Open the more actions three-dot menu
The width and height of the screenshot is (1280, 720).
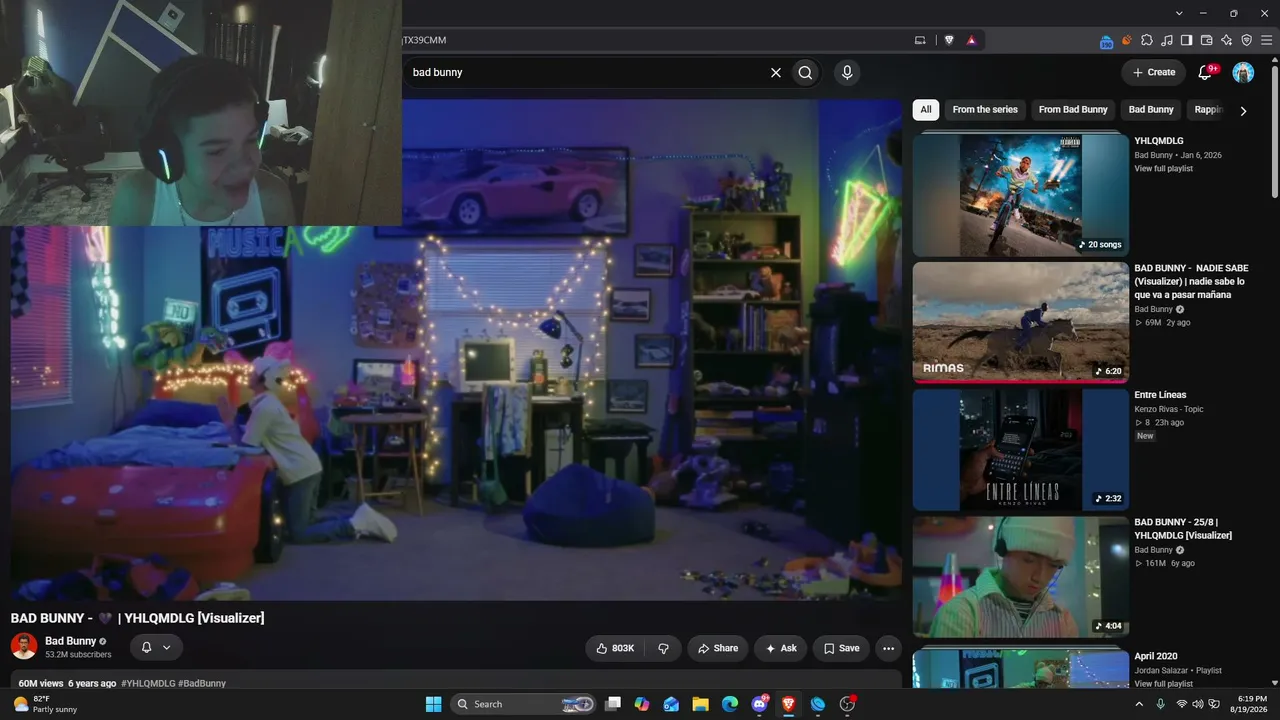888,648
